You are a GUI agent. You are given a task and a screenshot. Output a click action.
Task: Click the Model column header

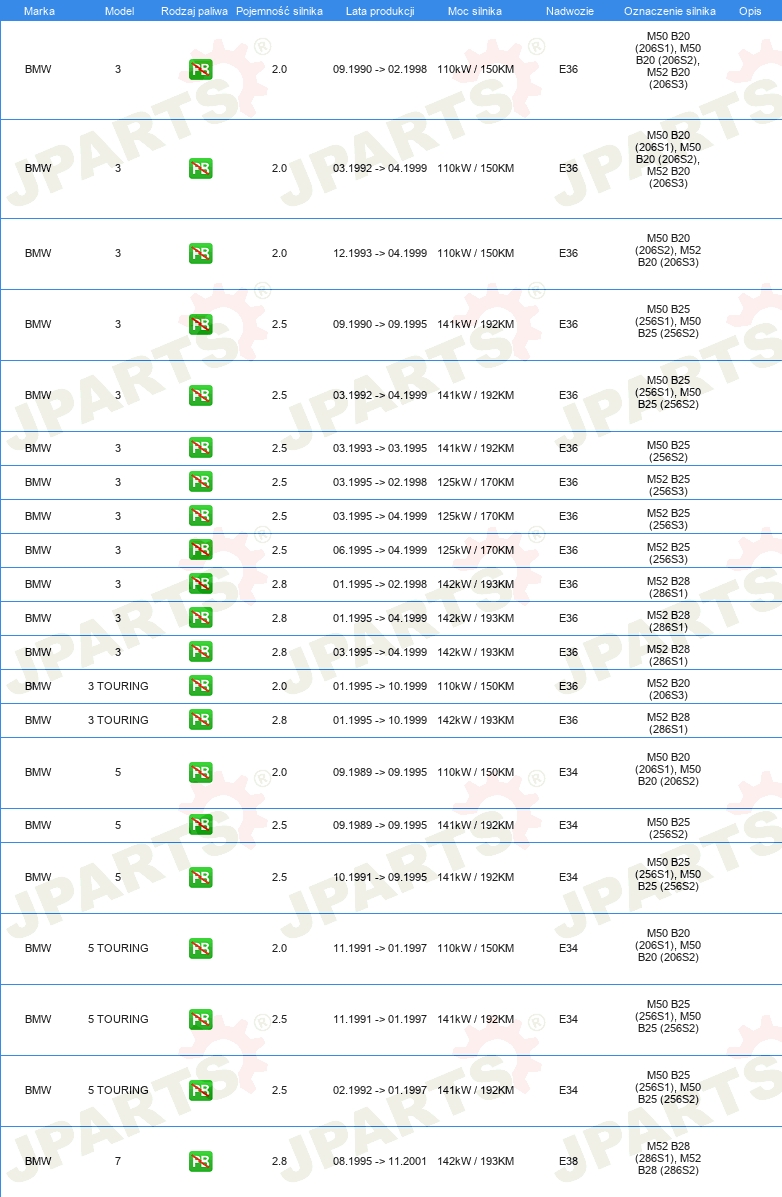[x=119, y=11]
